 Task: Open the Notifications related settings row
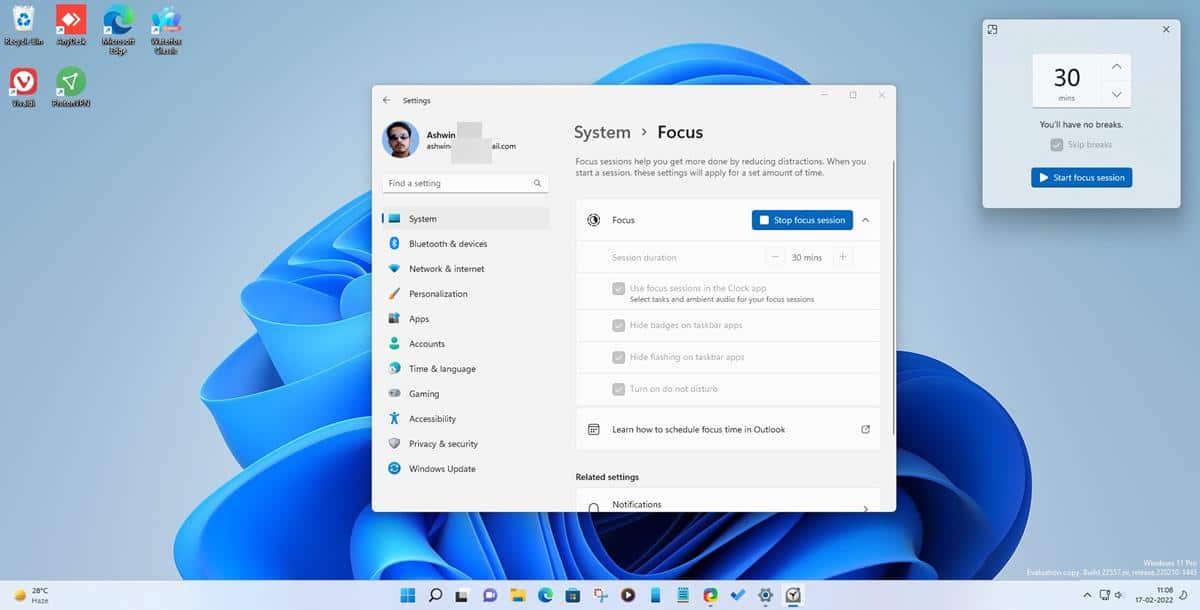(x=728, y=500)
